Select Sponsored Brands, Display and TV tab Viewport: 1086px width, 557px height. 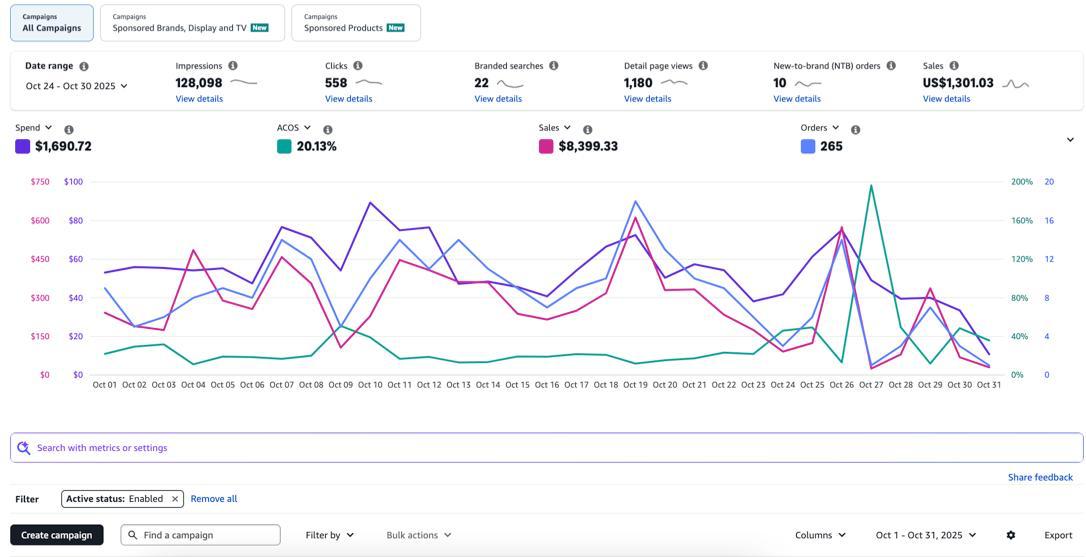(191, 23)
